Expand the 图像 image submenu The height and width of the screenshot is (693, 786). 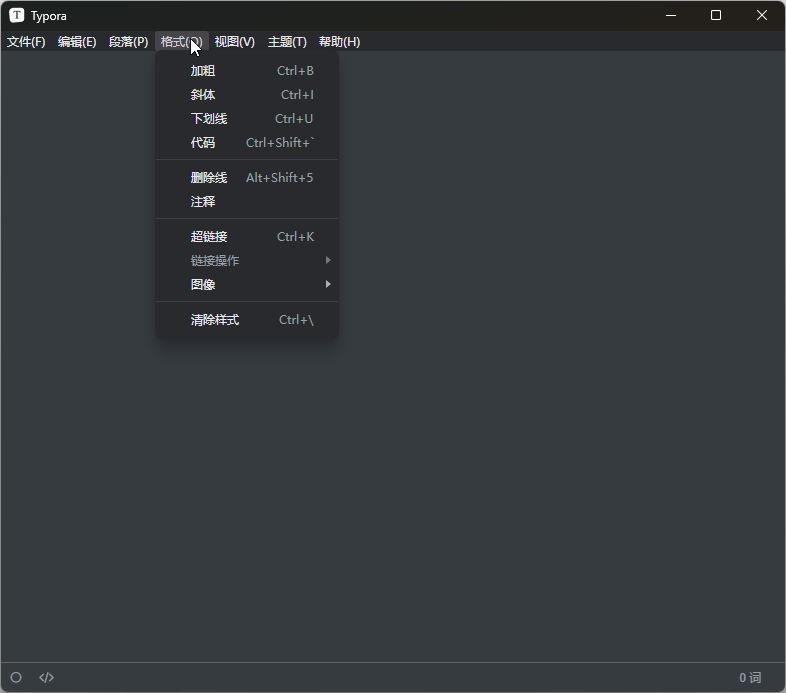(247, 285)
